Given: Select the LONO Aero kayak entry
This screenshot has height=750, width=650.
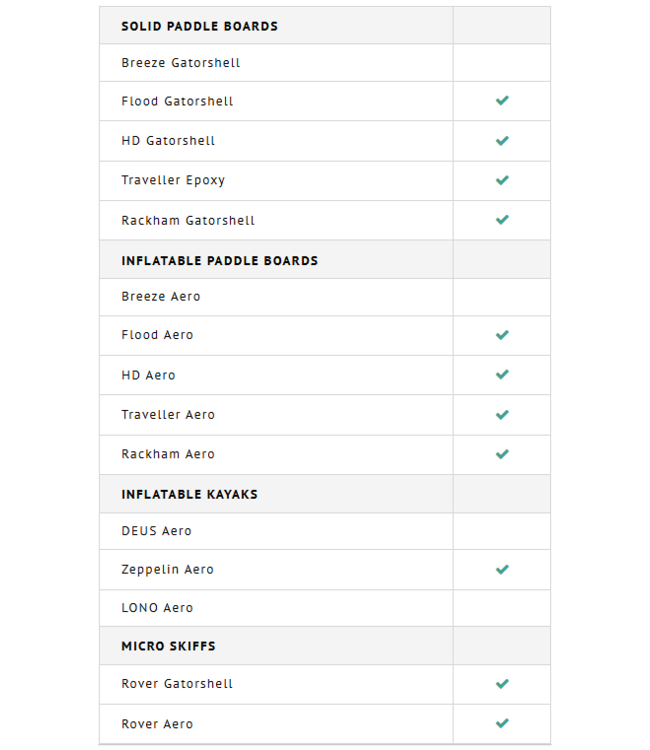Looking at the screenshot, I should [157, 608].
